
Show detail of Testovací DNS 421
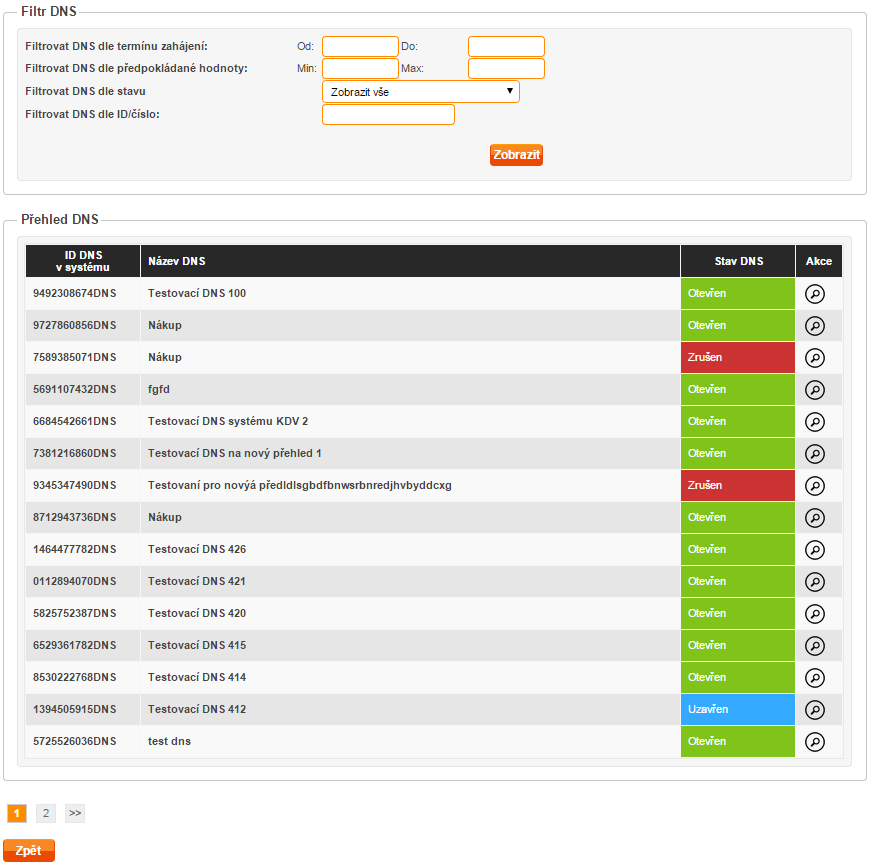[x=815, y=581]
